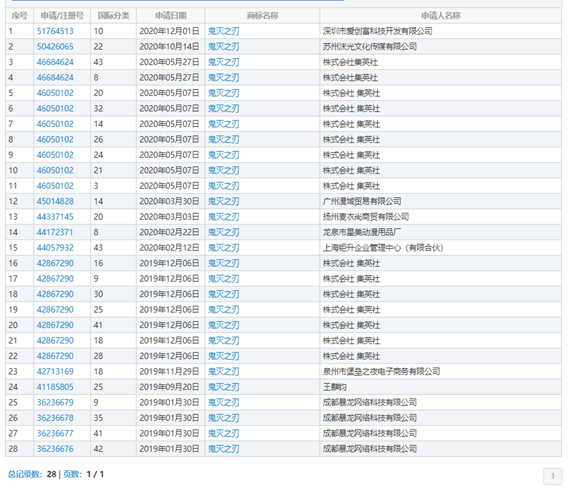
Task: Open registration number 44337145
Action: (x=55, y=217)
